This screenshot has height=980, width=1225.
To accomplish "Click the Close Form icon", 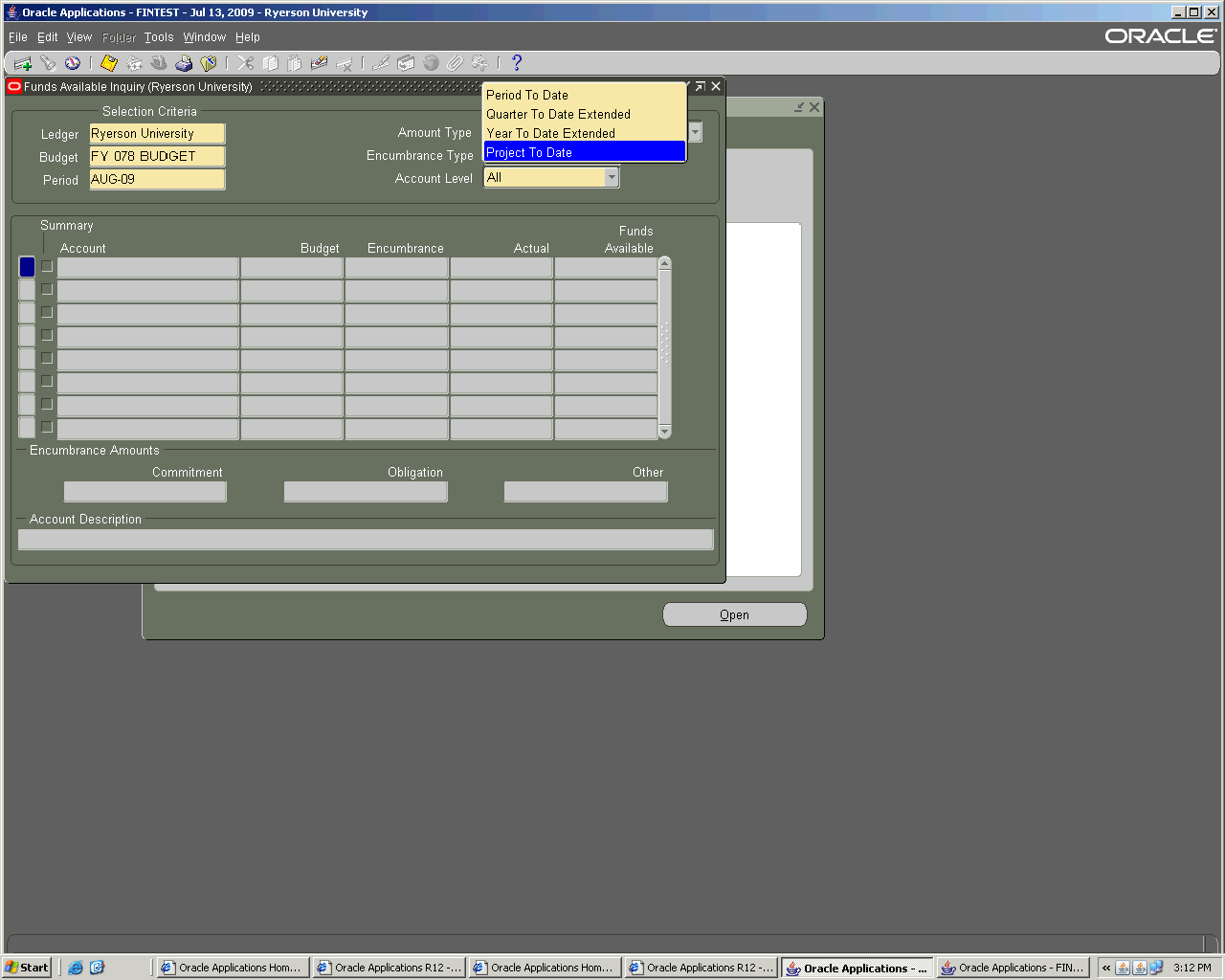I will click(x=209, y=63).
